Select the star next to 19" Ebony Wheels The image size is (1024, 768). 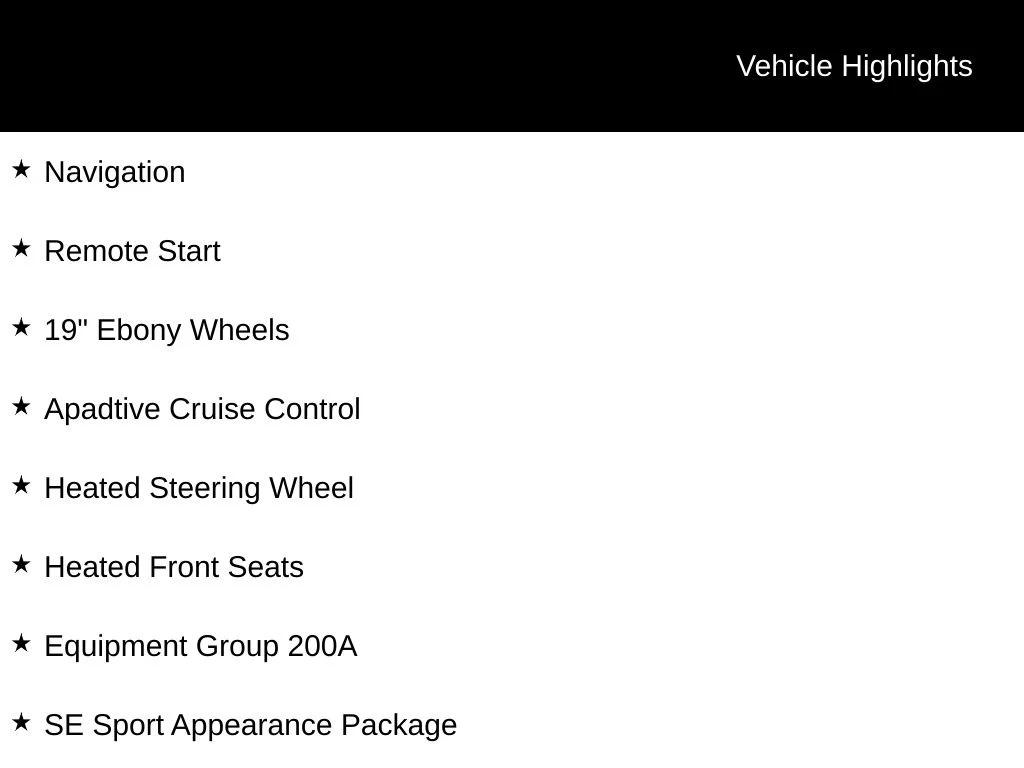(21, 327)
